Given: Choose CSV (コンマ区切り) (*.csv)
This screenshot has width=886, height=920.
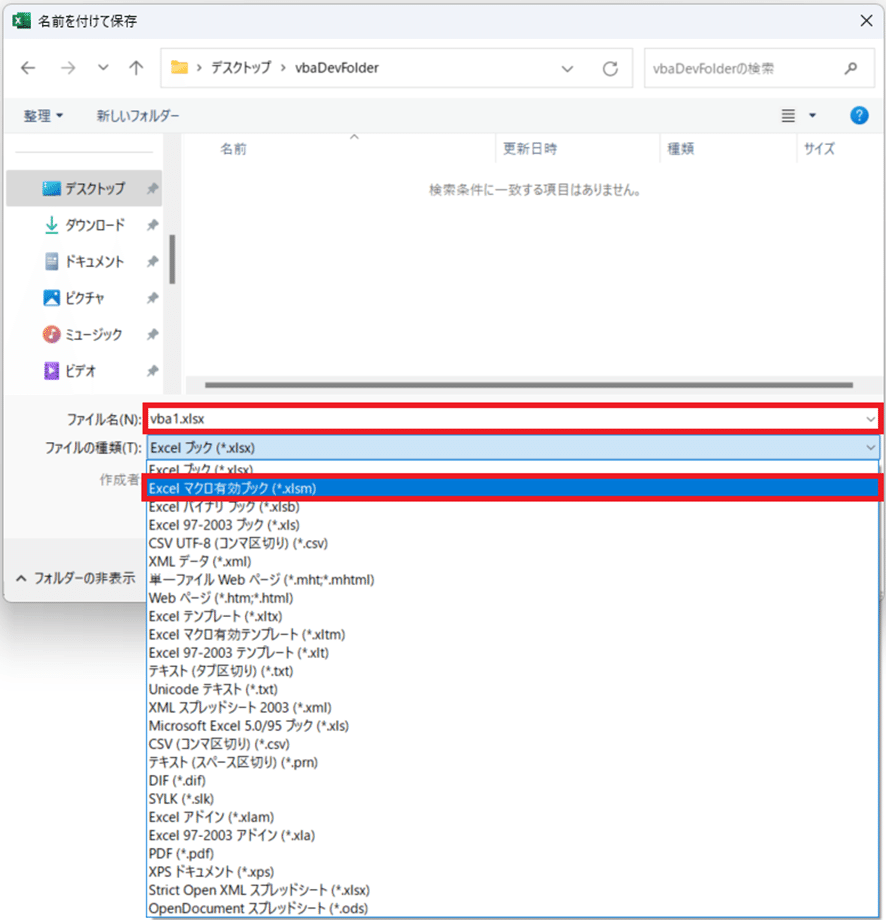Looking at the screenshot, I should tap(513, 744).
